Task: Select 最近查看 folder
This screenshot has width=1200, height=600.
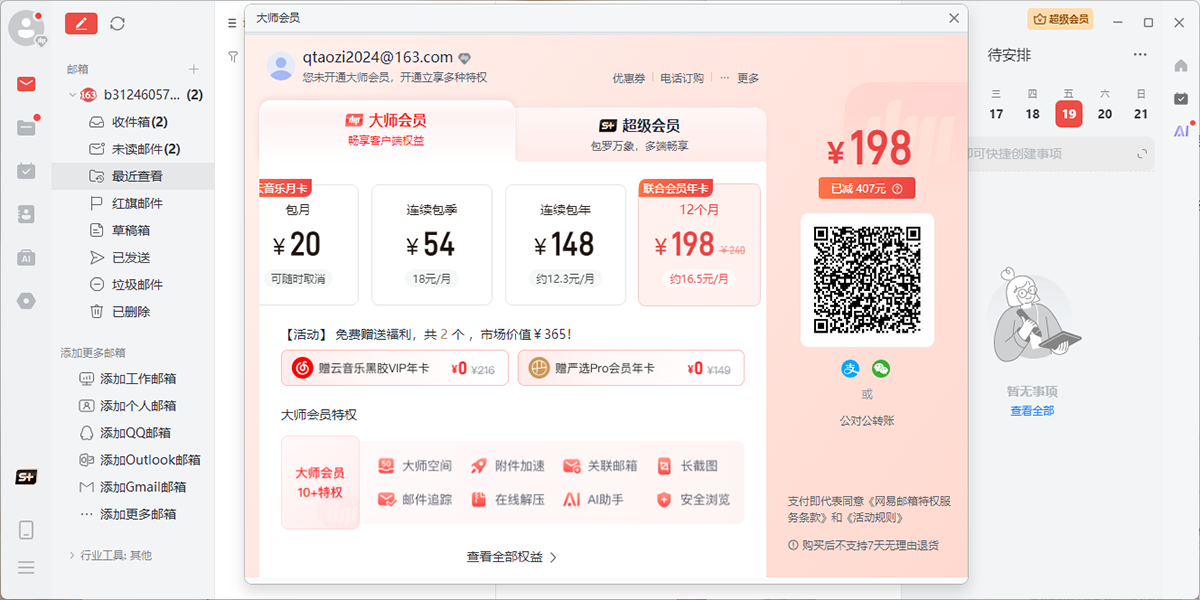Action: 133,176
